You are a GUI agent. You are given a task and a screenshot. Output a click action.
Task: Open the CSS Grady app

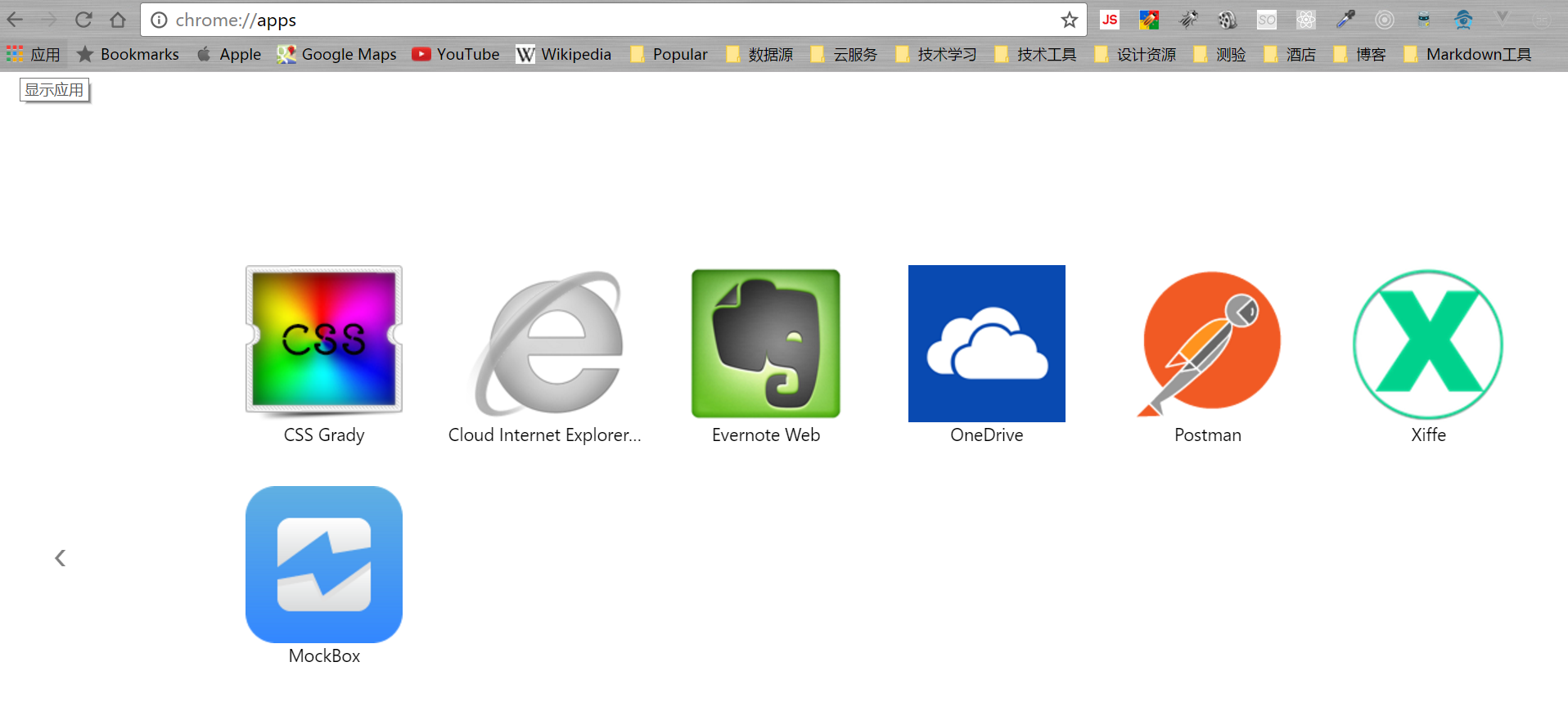coord(324,340)
